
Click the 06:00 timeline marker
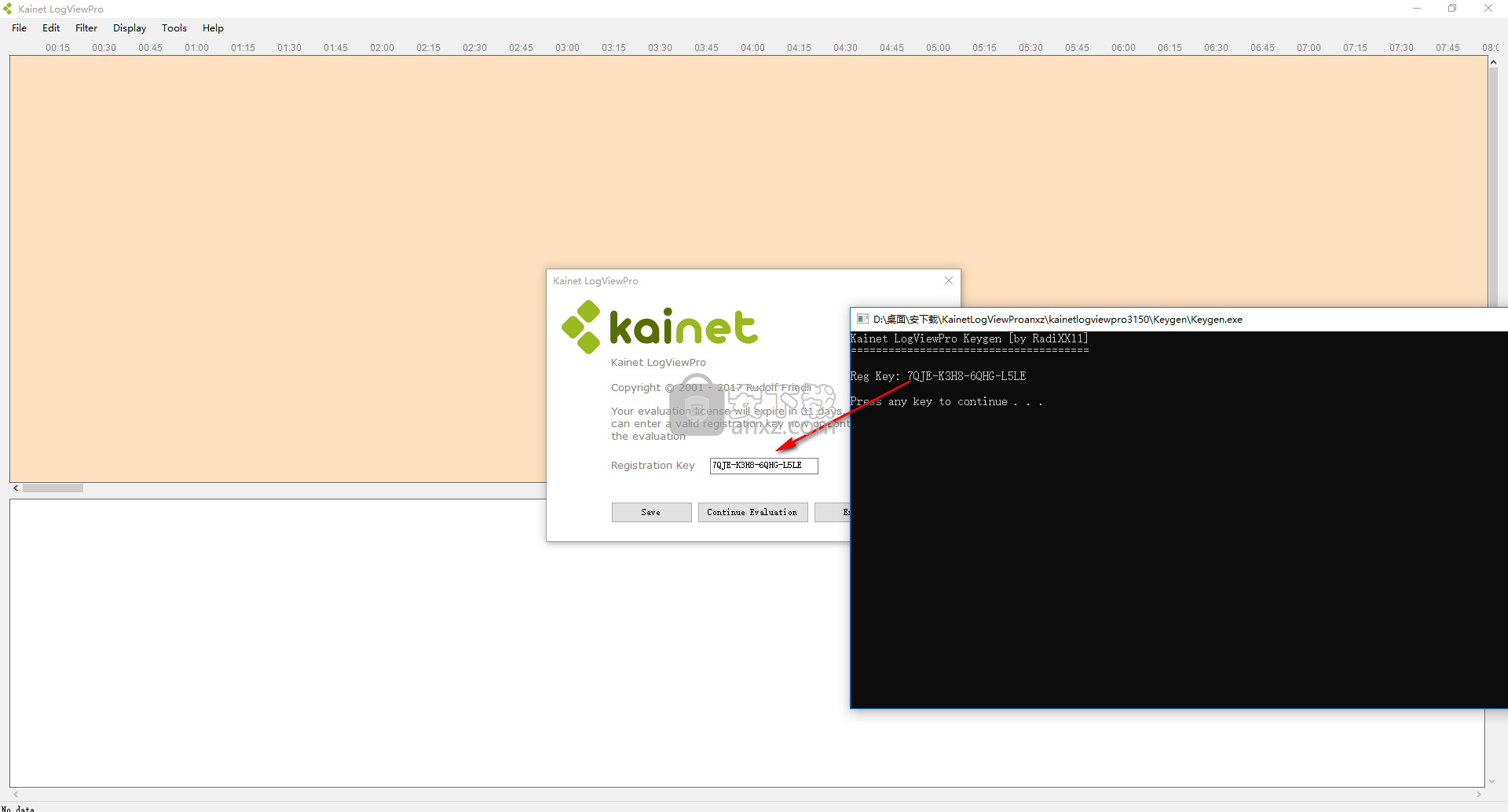pos(1123,48)
